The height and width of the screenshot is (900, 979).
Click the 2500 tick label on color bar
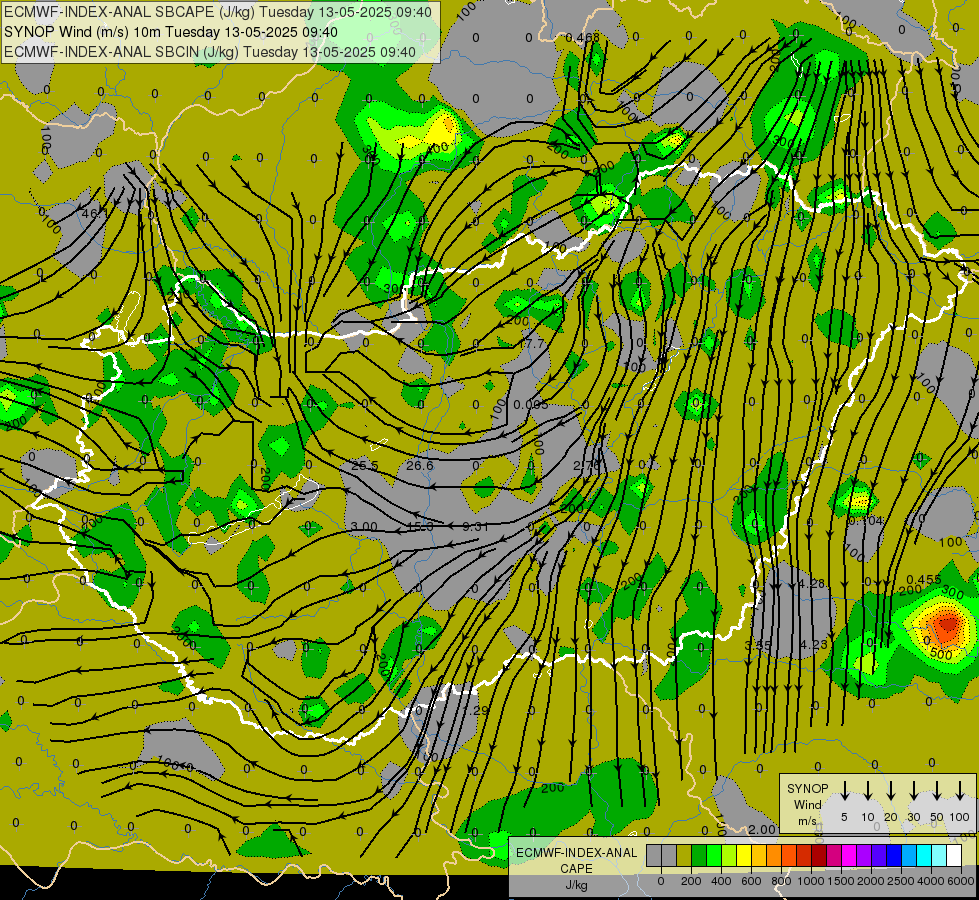coord(901,881)
